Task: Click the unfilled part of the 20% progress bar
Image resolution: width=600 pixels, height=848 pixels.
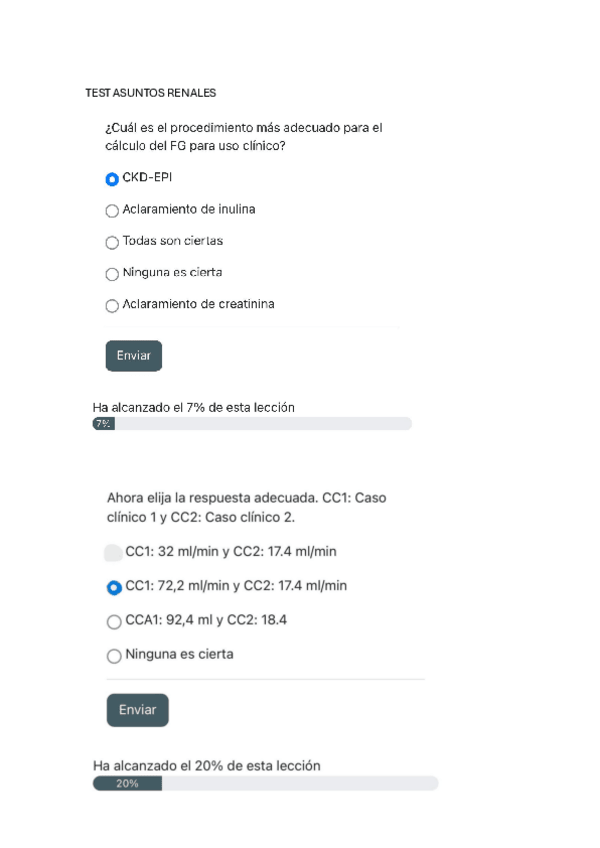Action: coord(300,784)
